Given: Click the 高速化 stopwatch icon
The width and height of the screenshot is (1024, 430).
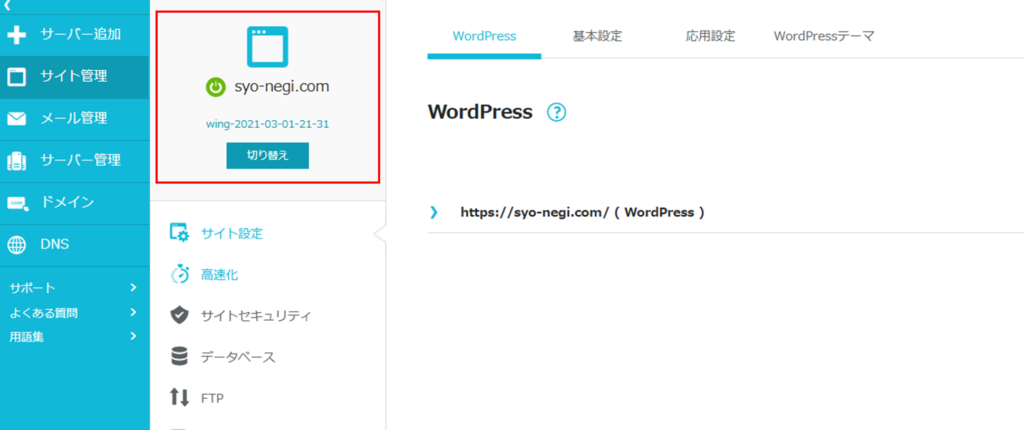Looking at the screenshot, I should (180, 274).
